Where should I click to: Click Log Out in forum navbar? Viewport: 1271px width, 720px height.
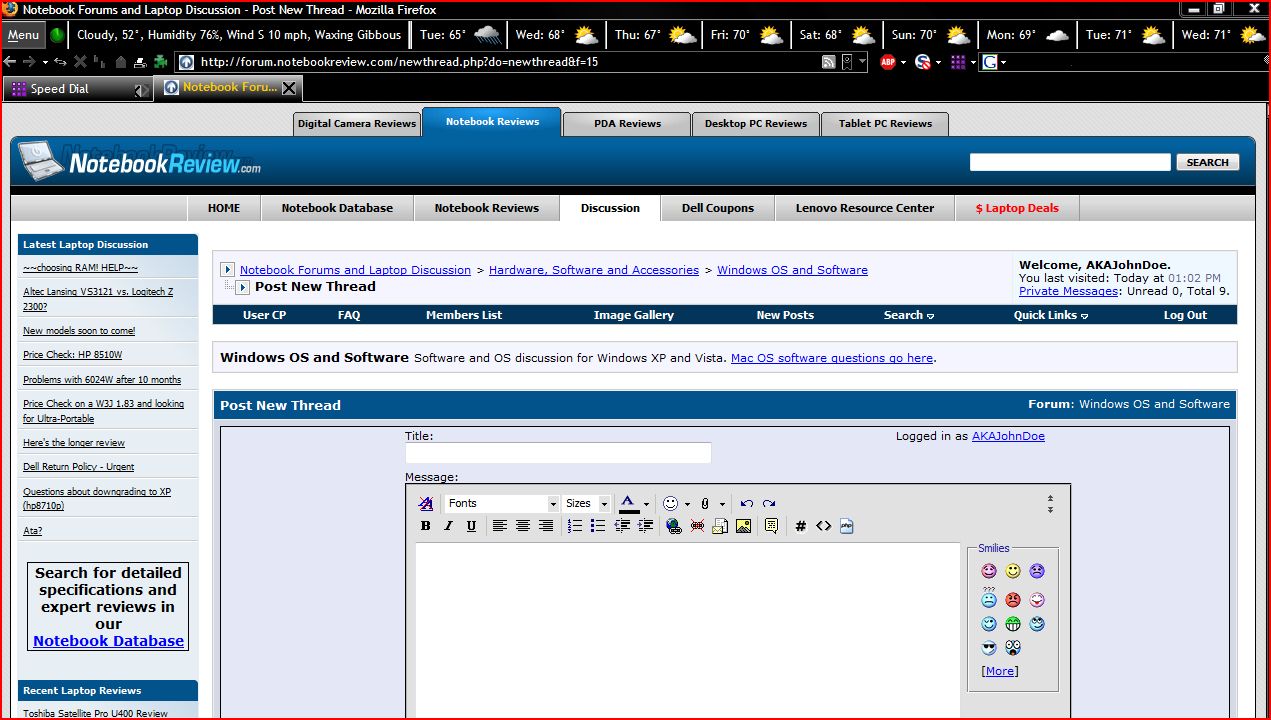coord(1185,315)
